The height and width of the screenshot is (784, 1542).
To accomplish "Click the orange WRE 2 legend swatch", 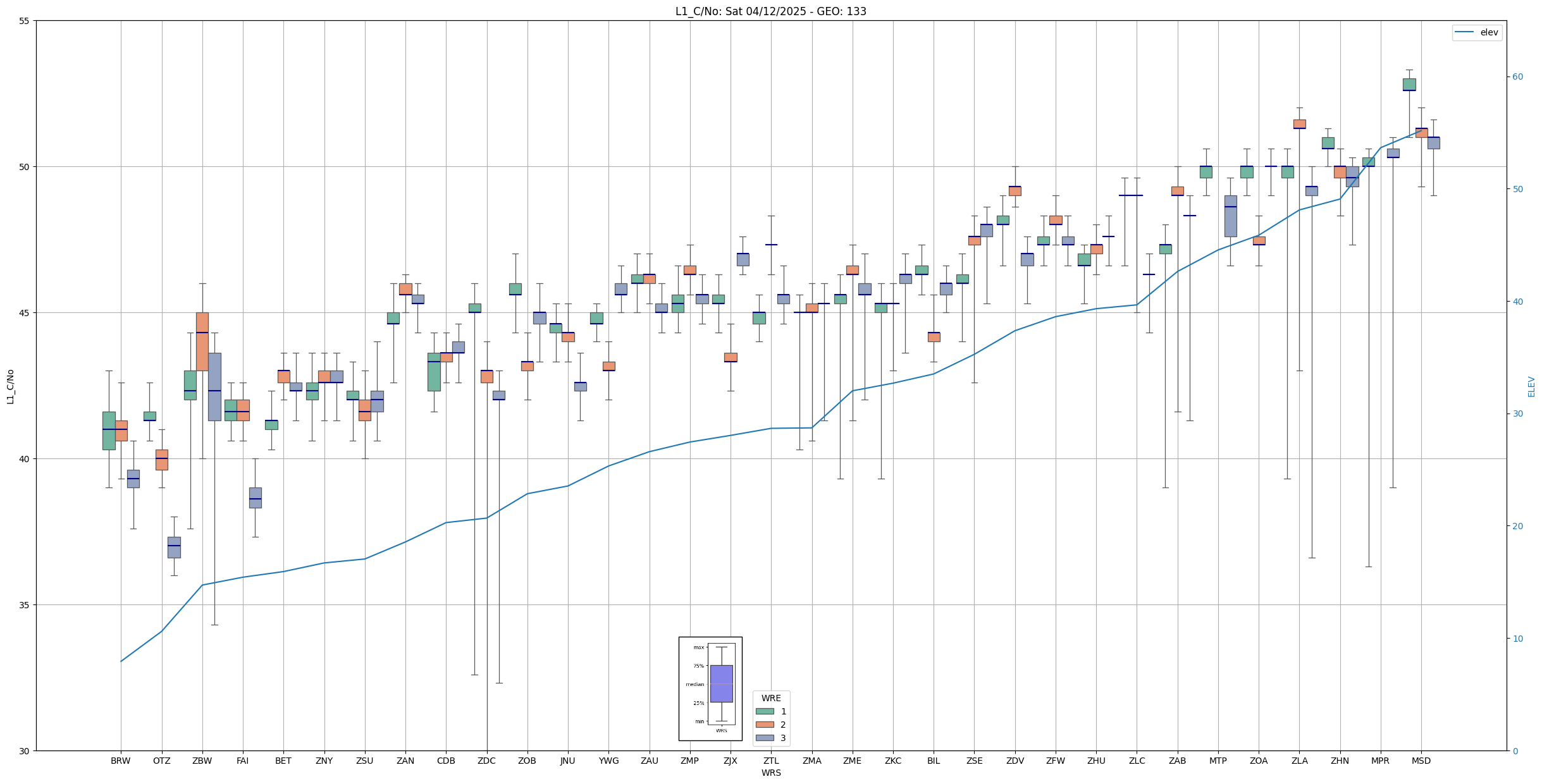I will [765, 725].
